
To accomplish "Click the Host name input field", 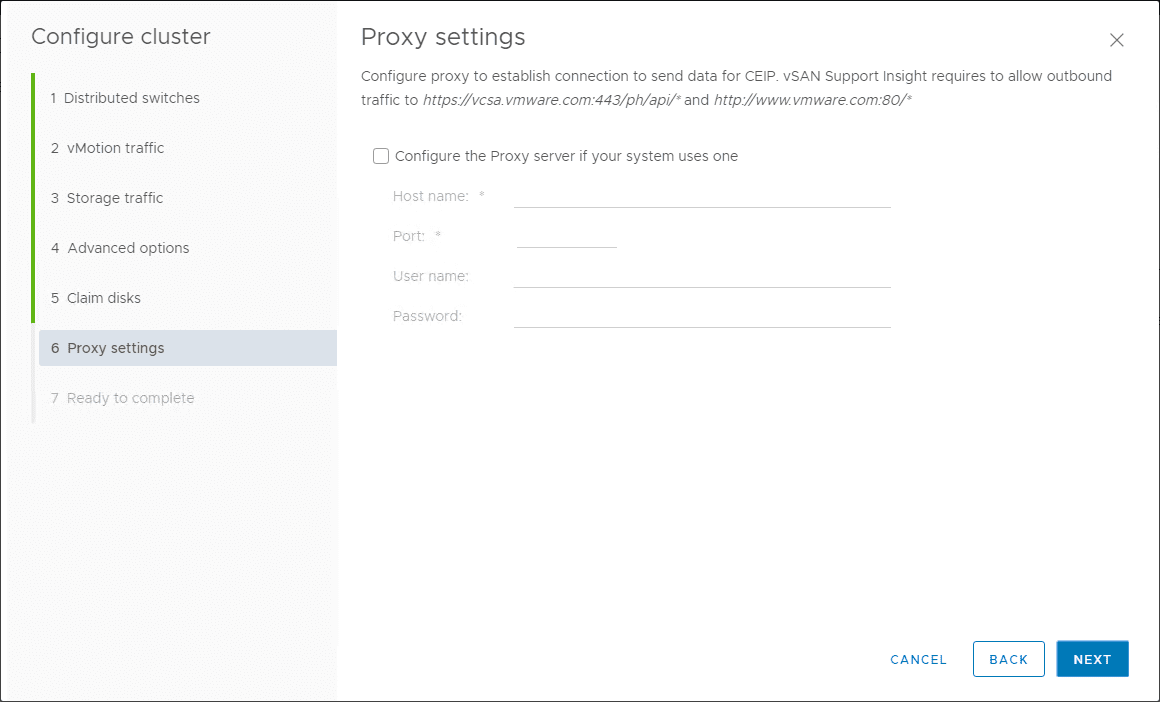I will [x=701, y=196].
